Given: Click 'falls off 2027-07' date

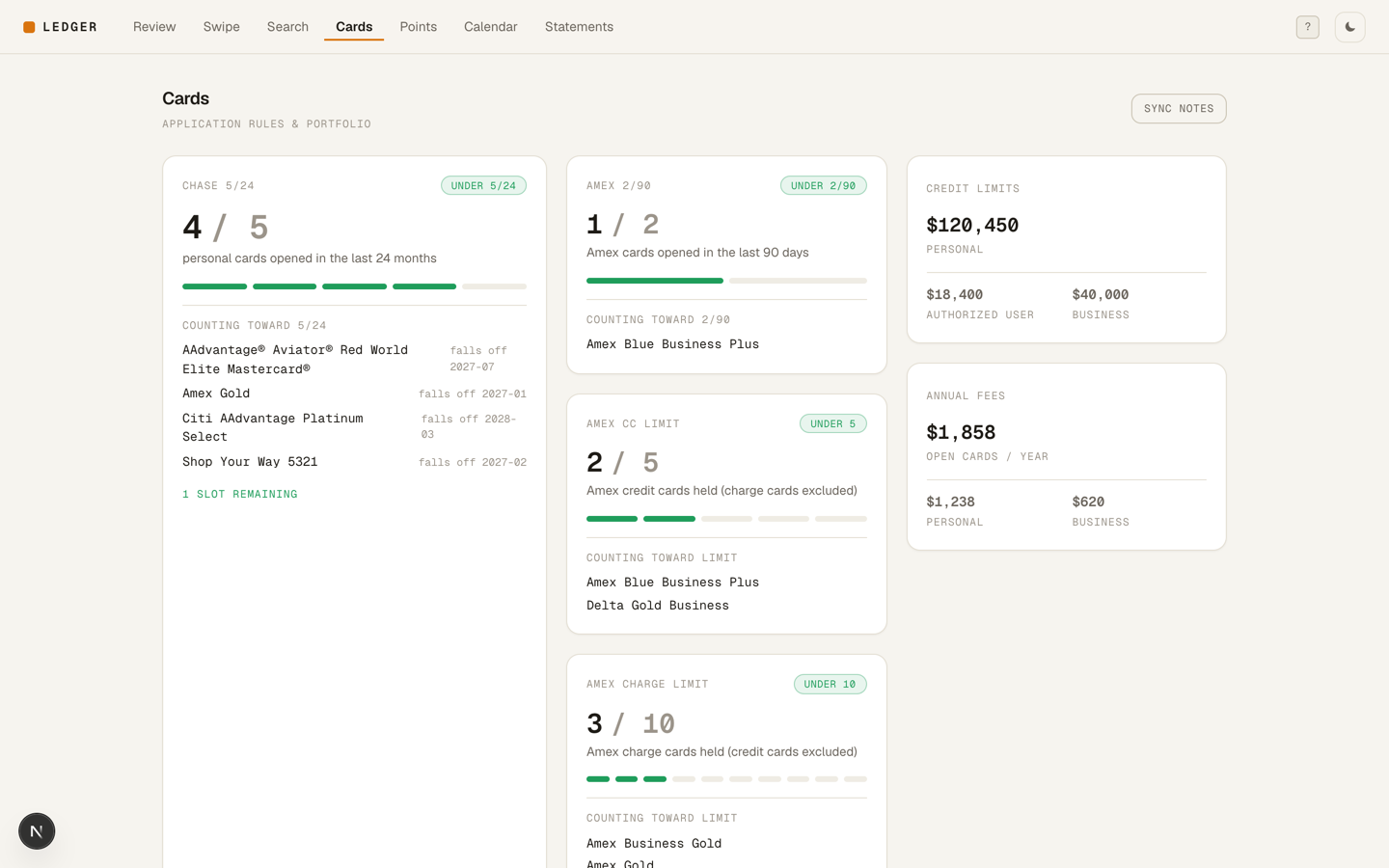Looking at the screenshot, I should click(478, 359).
